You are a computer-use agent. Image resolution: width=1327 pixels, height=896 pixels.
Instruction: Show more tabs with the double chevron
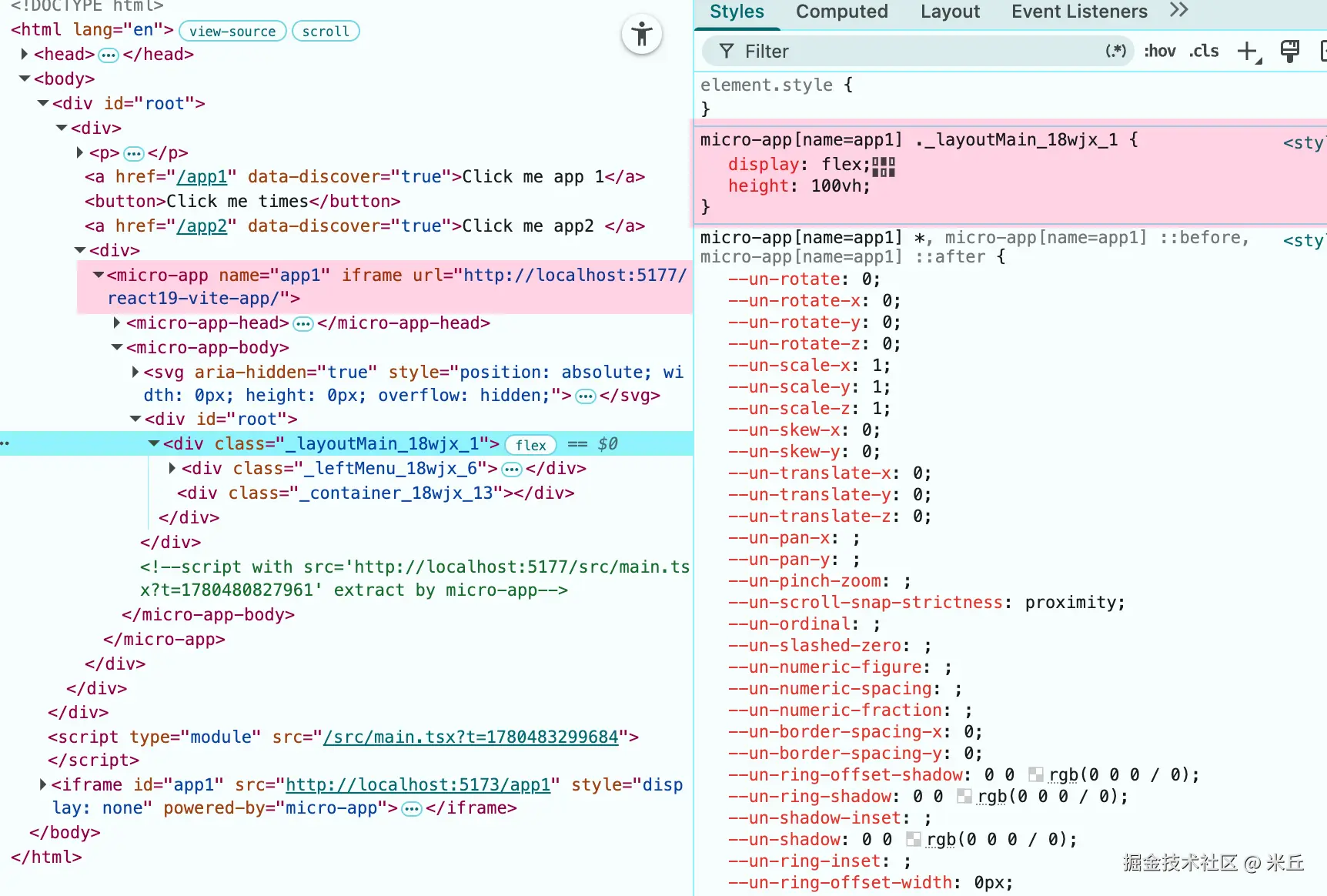[1178, 10]
